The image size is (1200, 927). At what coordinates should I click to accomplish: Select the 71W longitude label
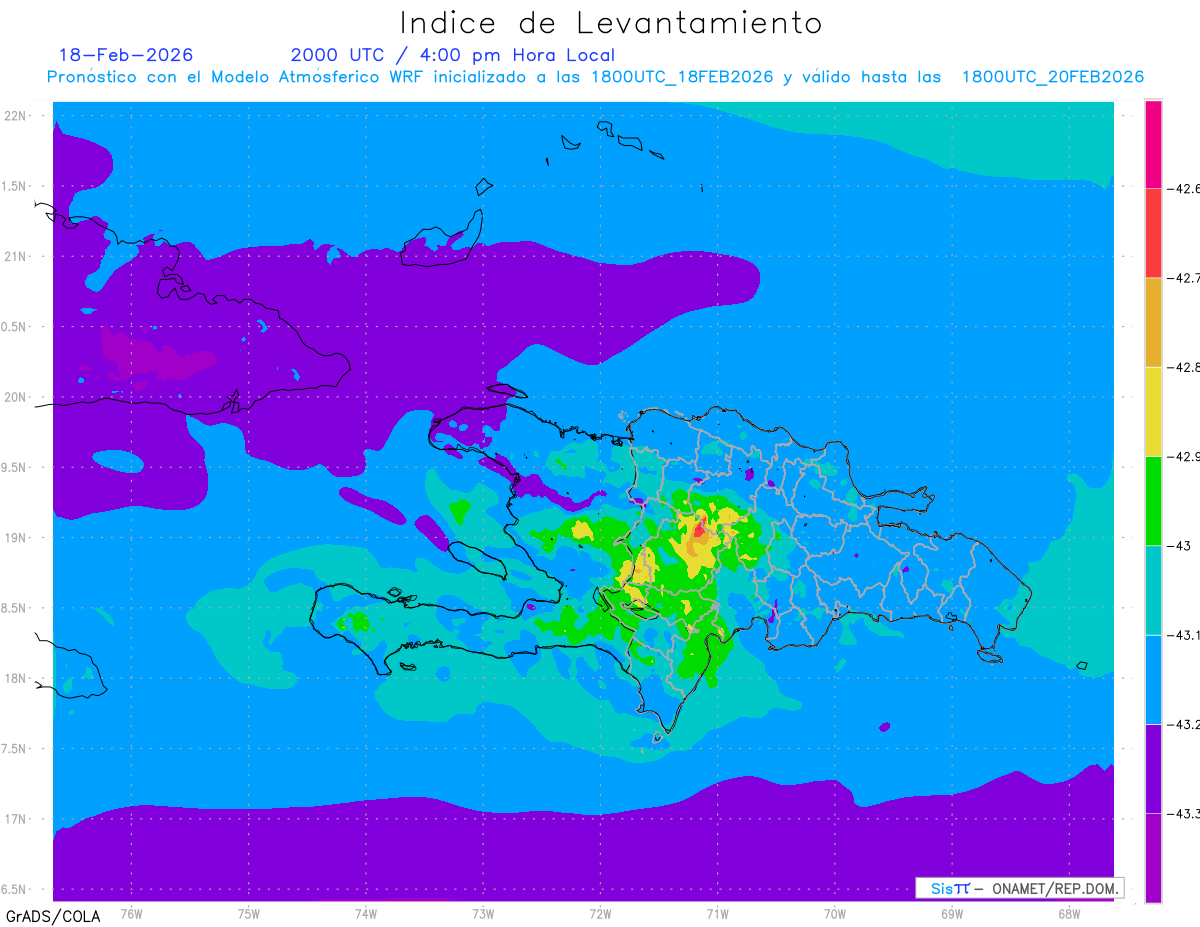pos(717,913)
